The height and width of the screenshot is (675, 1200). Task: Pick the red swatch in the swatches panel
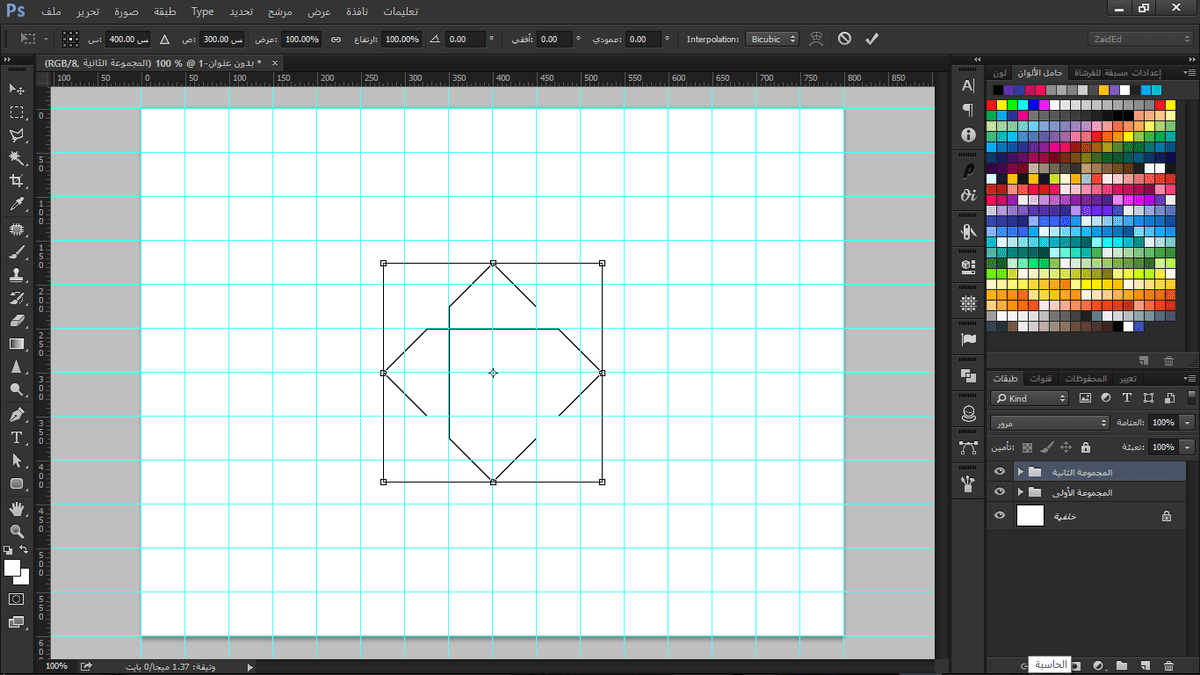coord(993,105)
